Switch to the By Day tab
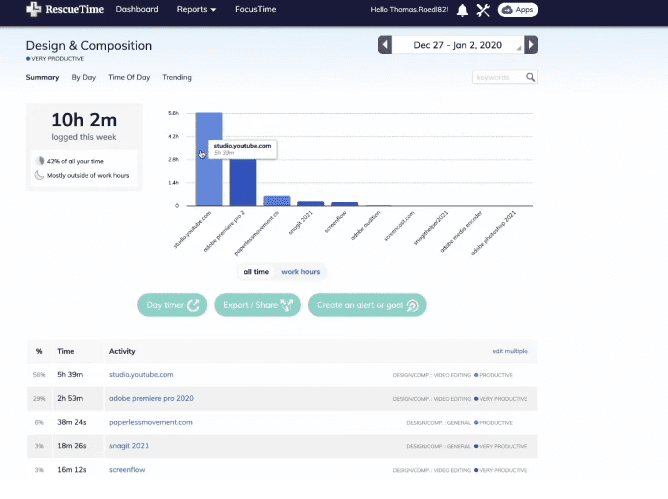Screen dimensions: 668x499 (x=83, y=77)
